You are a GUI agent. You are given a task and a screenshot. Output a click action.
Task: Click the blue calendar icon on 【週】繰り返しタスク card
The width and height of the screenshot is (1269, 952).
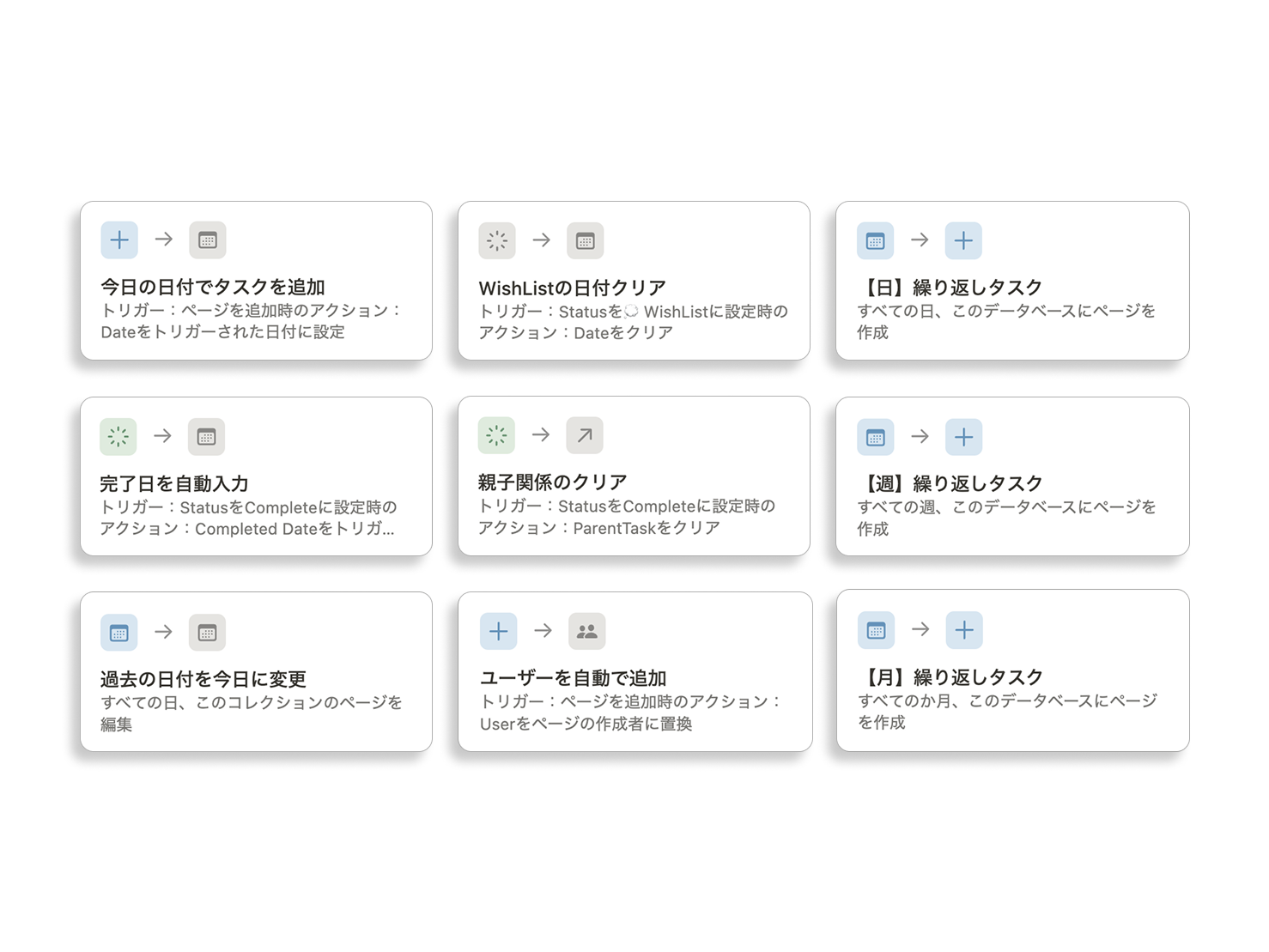876,437
